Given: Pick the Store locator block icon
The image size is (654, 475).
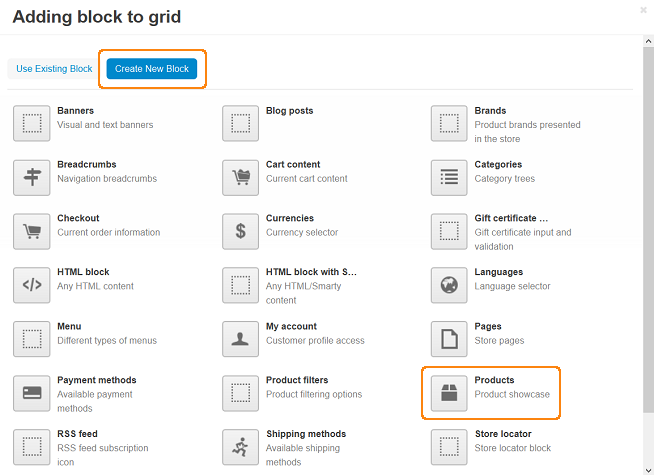Looking at the screenshot, I should tap(449, 447).
